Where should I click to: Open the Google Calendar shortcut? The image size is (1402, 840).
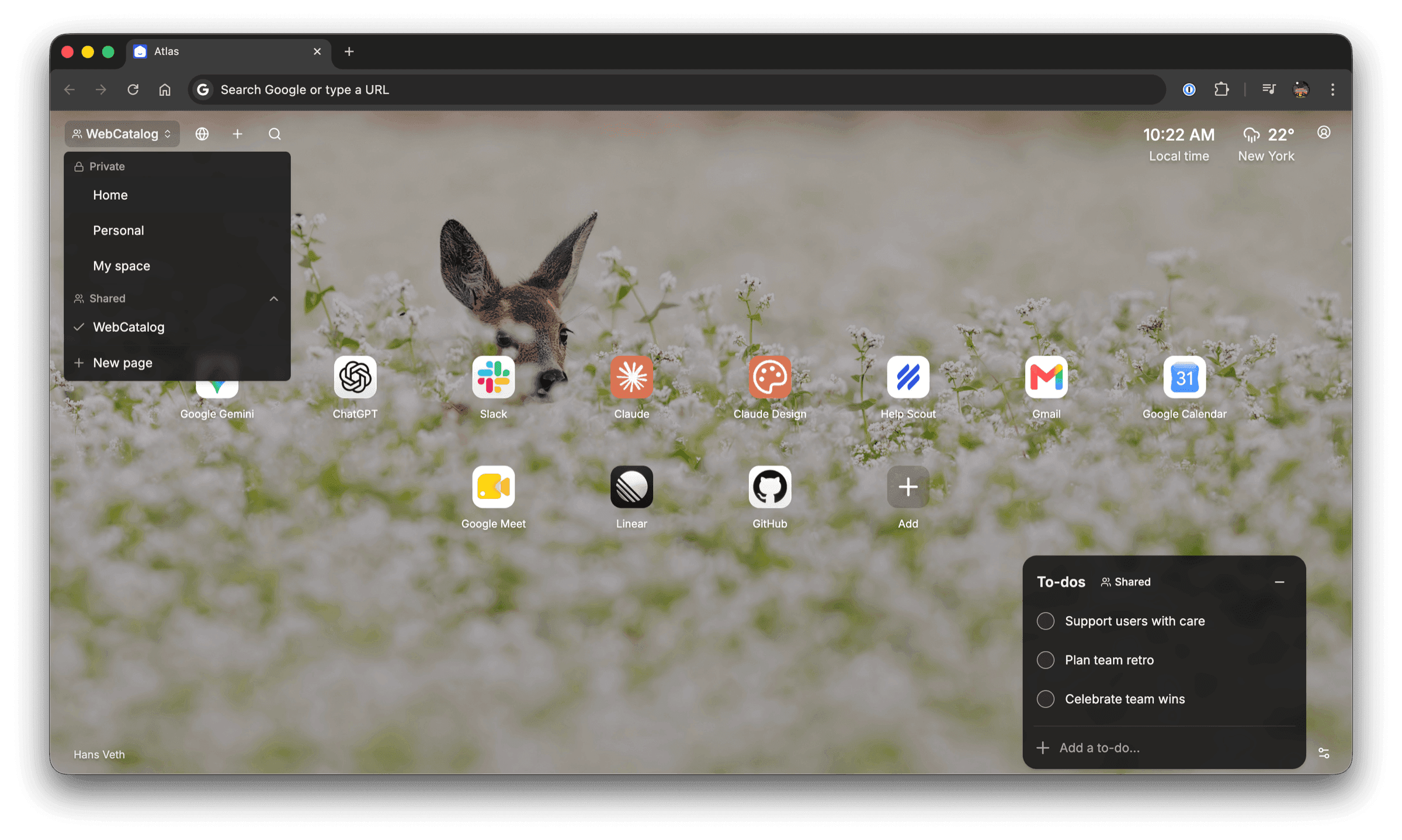pyautogui.click(x=1184, y=377)
